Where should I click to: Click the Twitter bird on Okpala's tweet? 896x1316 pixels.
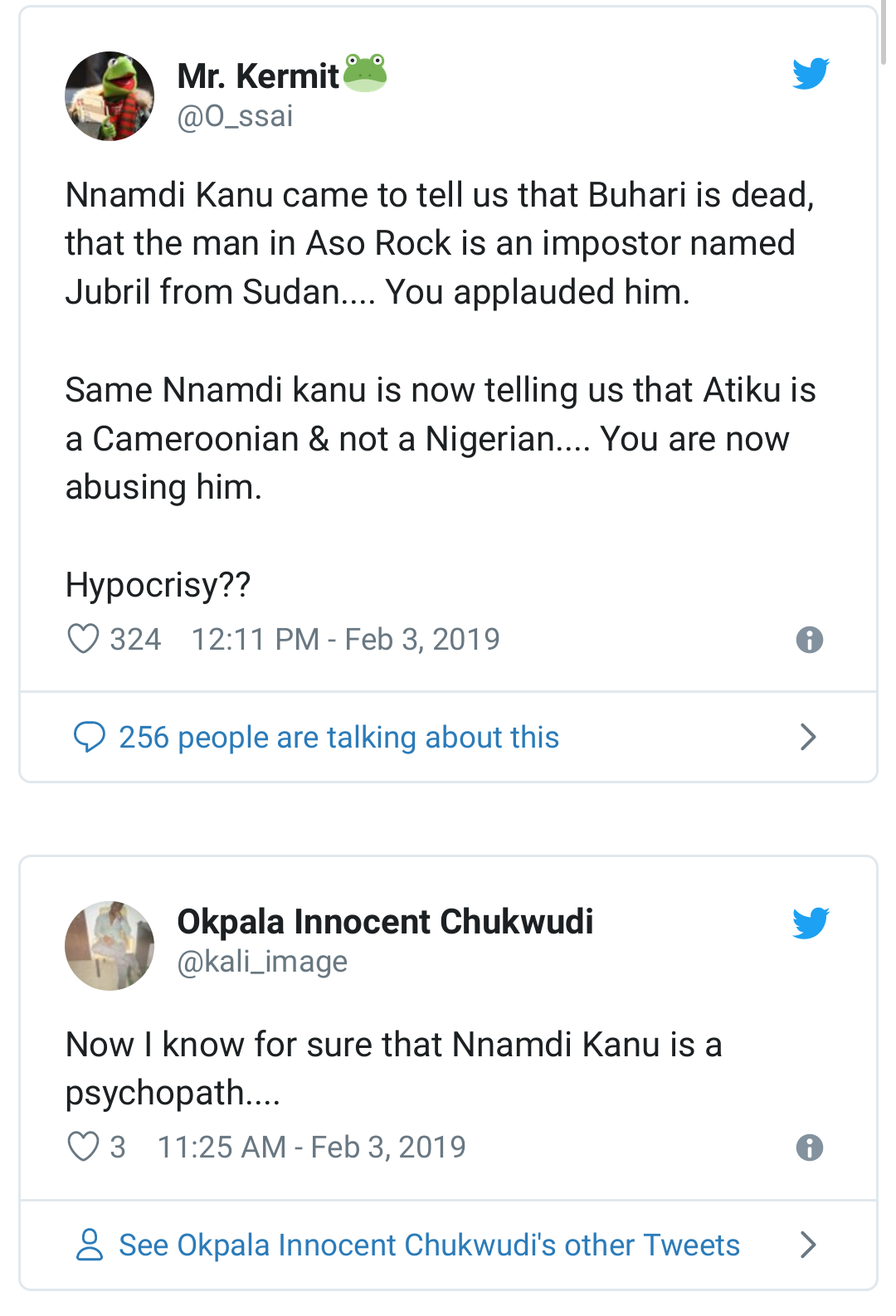point(811,923)
